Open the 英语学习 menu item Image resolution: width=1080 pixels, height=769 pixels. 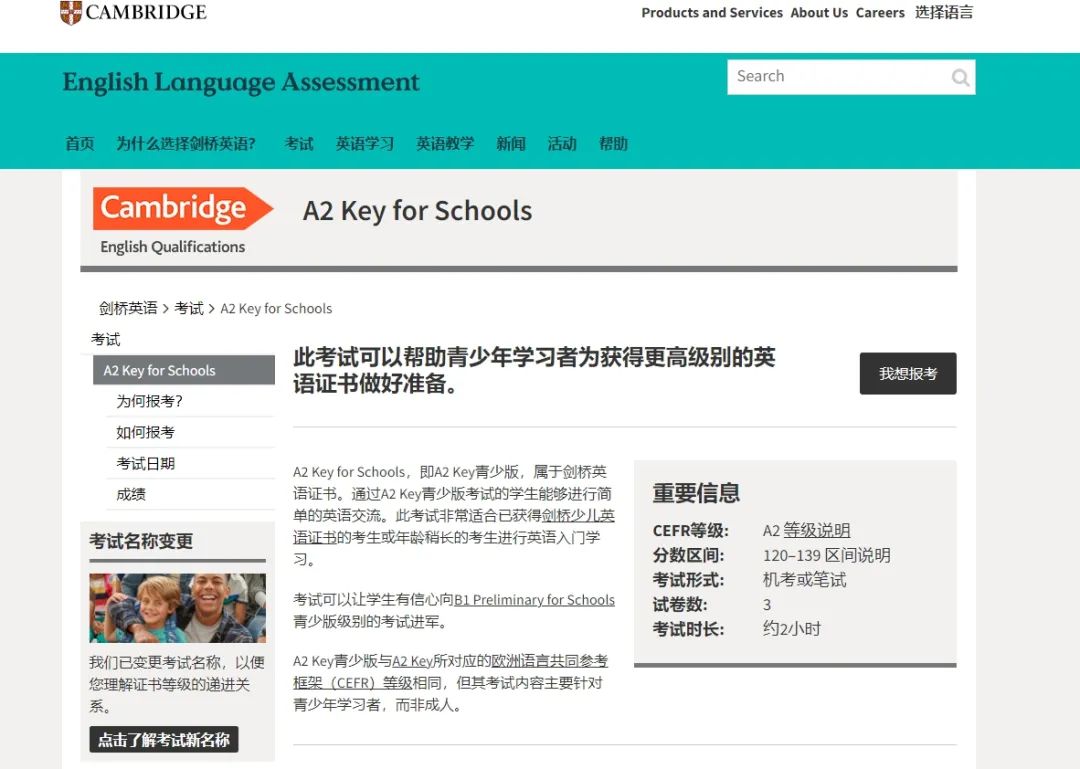[x=364, y=143]
